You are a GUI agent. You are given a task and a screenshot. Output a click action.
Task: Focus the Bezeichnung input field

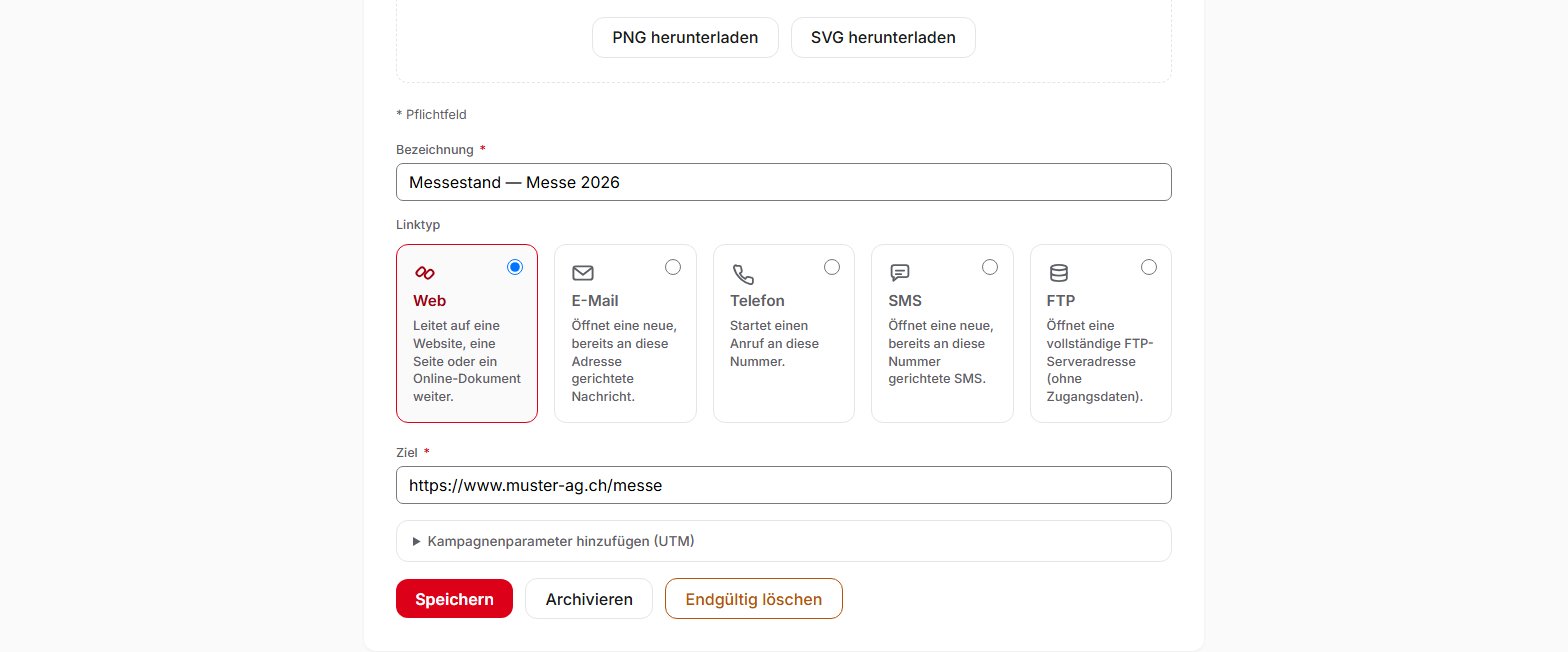point(784,182)
